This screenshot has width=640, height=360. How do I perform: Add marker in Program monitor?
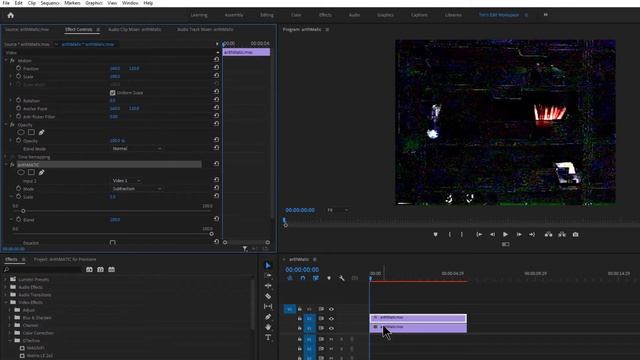[436, 234]
